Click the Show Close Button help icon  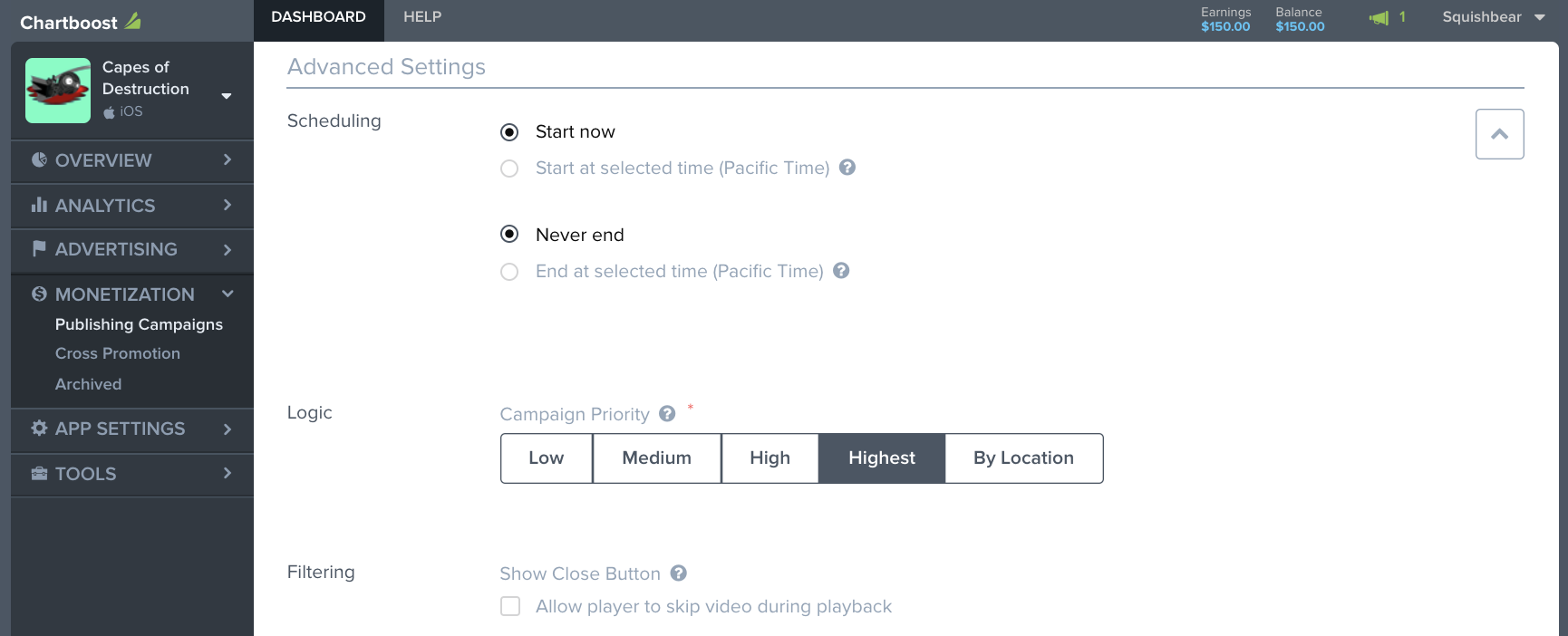coord(678,573)
